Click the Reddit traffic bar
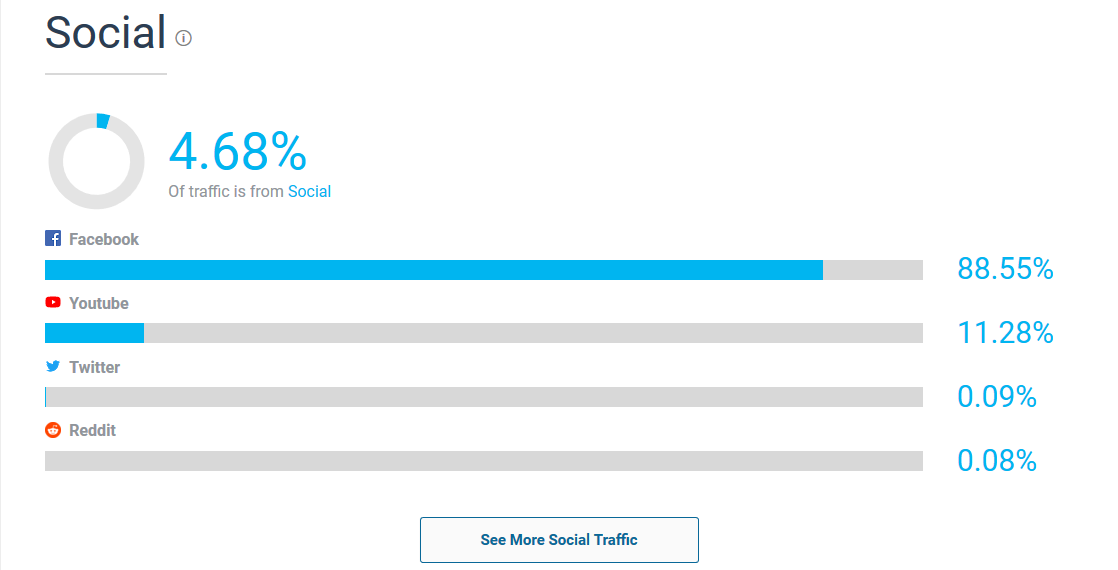Screen dimensions: 1118x570 coord(484,461)
